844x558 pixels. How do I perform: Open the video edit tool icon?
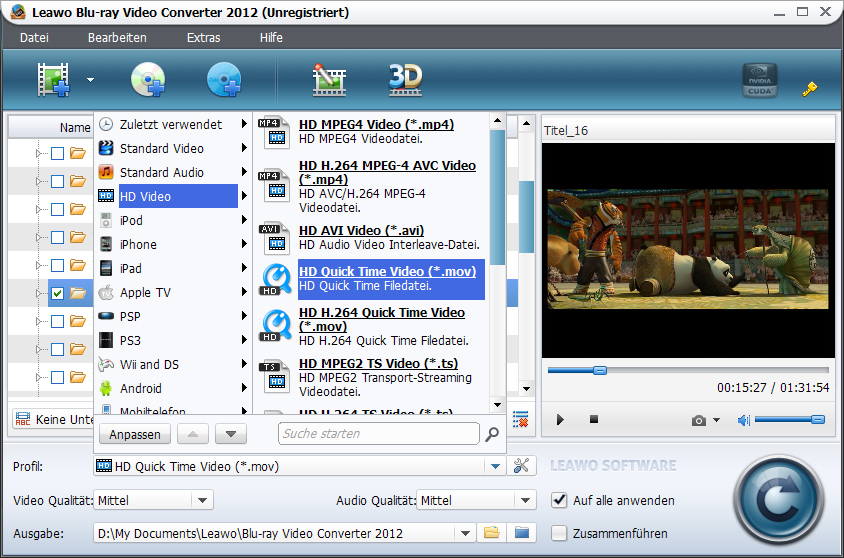point(329,80)
